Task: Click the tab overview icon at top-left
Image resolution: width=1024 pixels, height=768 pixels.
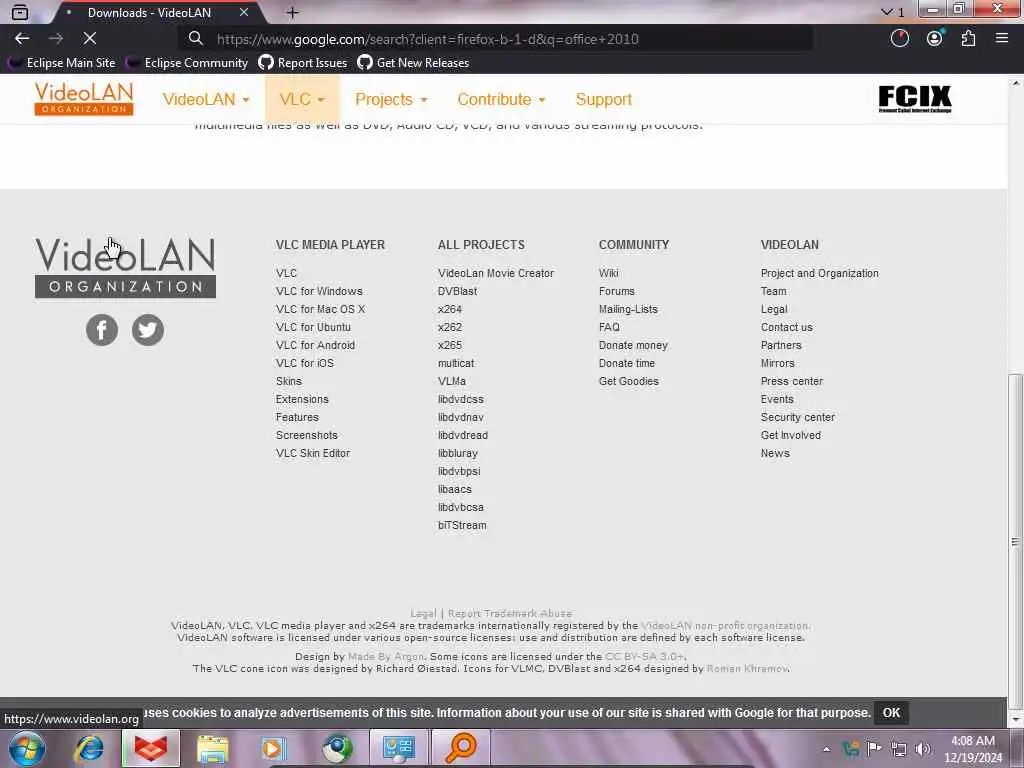Action: pyautogui.click(x=20, y=12)
